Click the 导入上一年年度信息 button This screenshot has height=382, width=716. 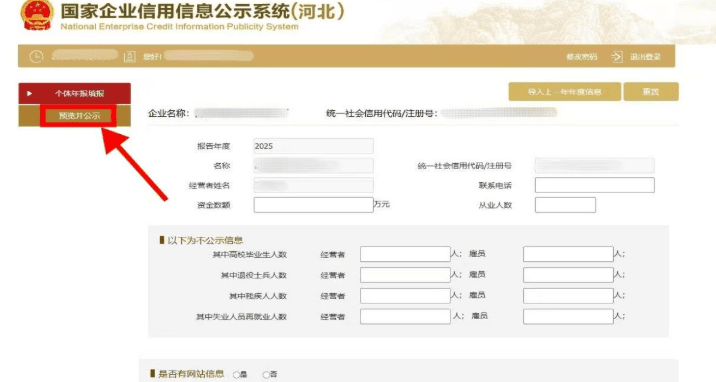coord(564,92)
